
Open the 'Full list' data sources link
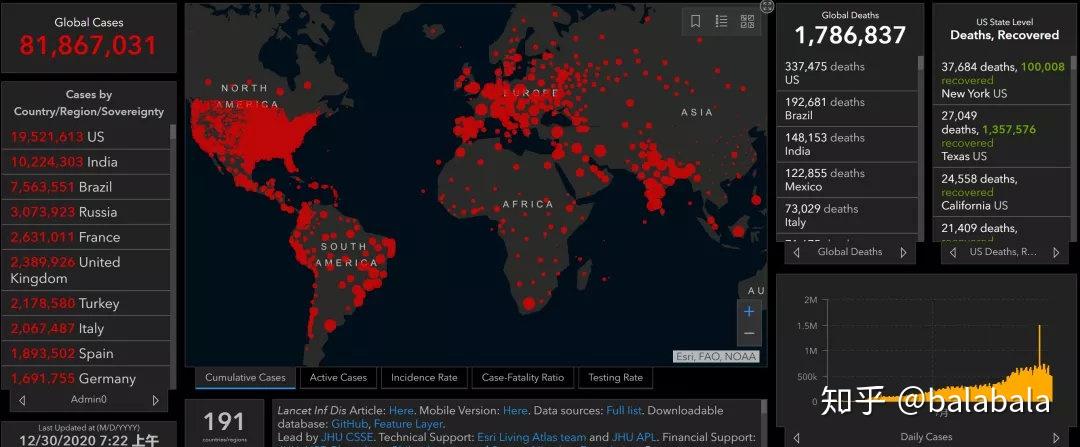[624, 410]
